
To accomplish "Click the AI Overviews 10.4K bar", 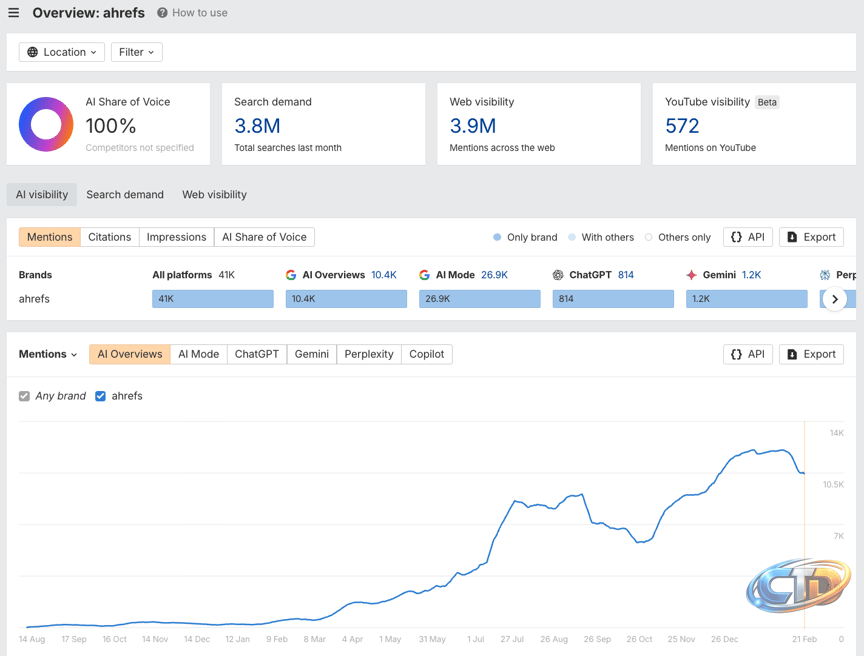I will (346, 299).
